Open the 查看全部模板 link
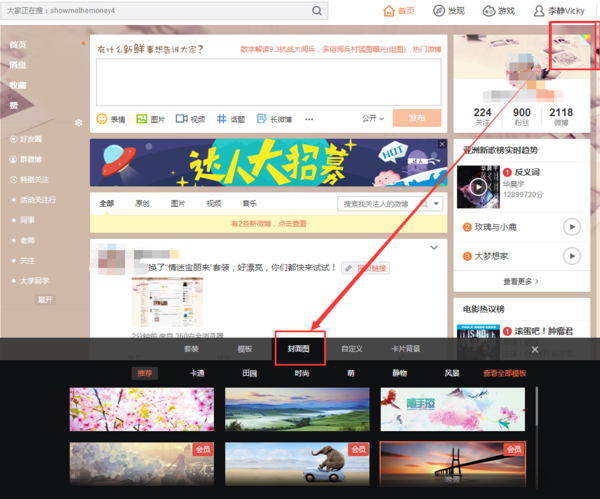The image size is (600, 499). (x=504, y=373)
